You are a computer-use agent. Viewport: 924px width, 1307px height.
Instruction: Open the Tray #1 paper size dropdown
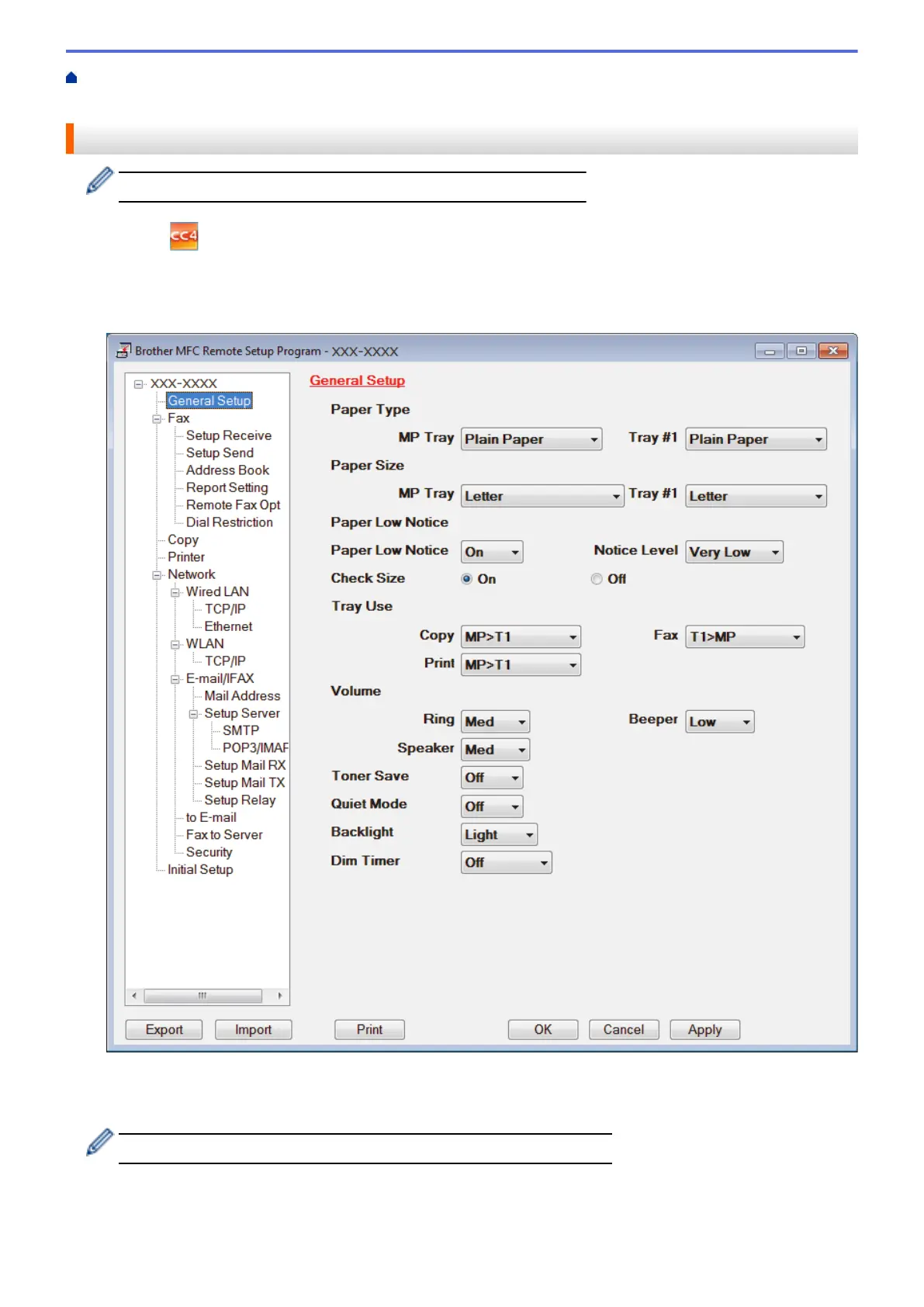point(756,496)
